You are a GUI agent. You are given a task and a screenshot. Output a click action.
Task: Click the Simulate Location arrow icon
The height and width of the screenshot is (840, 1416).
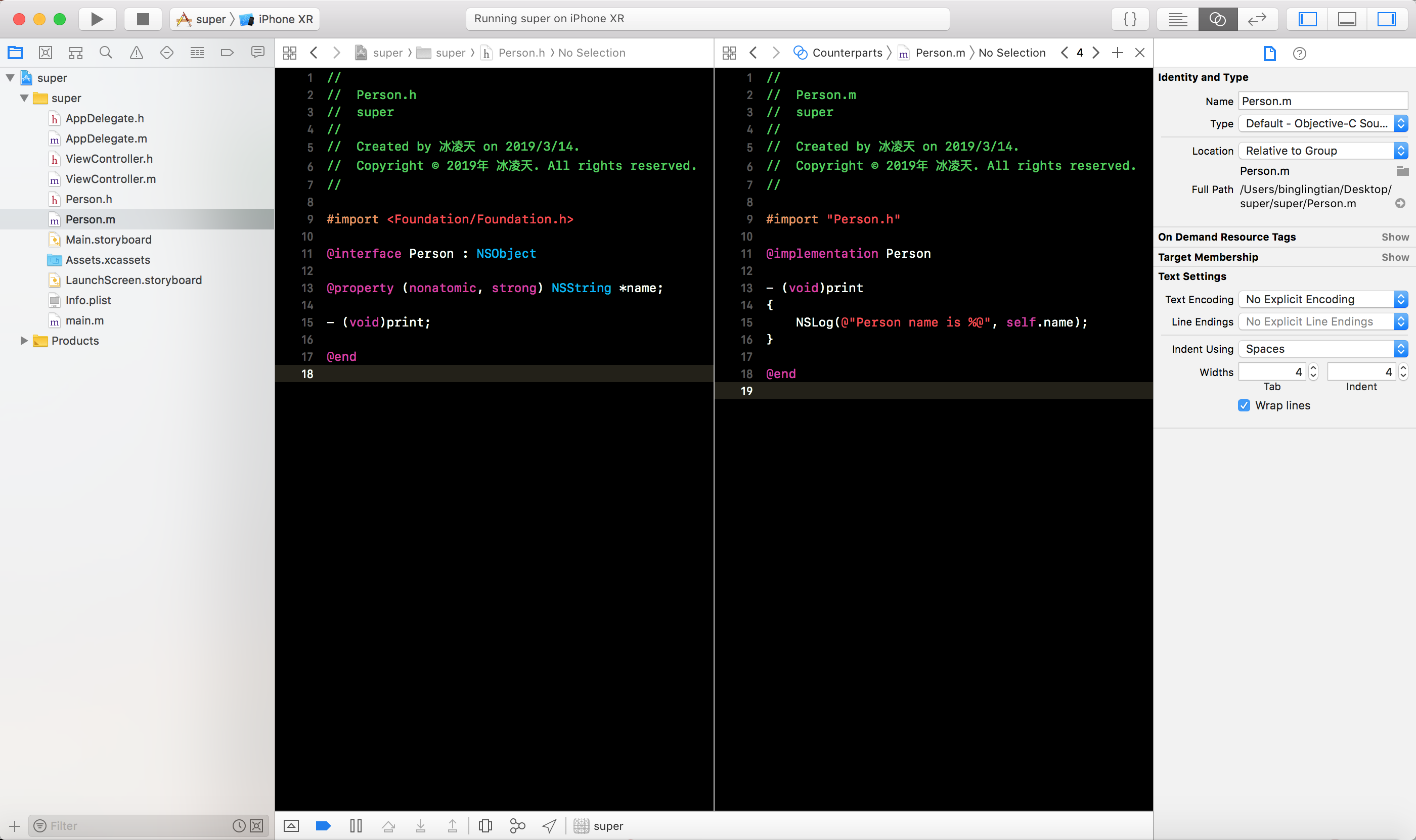point(549,826)
